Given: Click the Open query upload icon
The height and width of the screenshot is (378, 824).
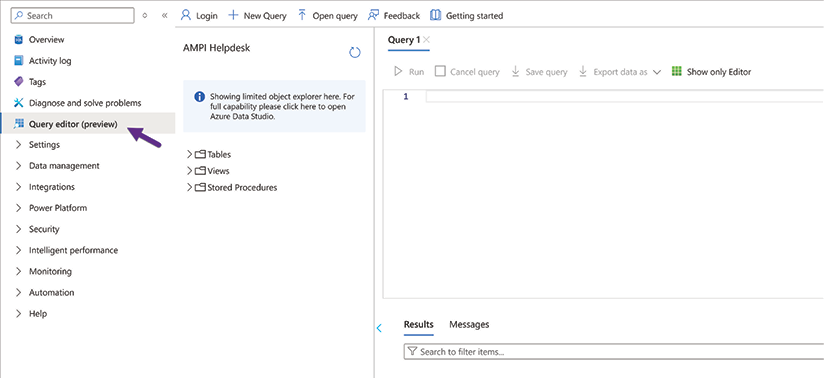Looking at the screenshot, I should (302, 15).
